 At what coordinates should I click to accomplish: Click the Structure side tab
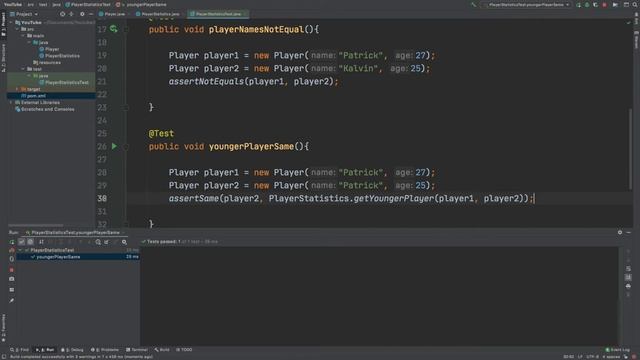pyautogui.click(x=3, y=58)
